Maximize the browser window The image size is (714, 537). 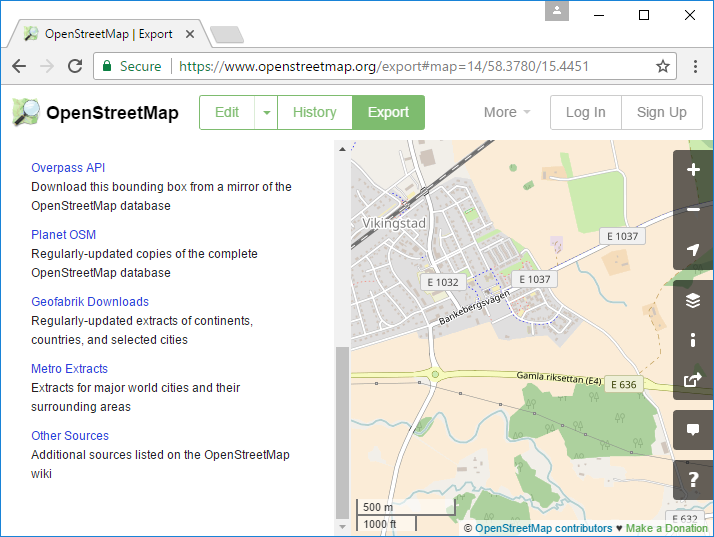644,15
